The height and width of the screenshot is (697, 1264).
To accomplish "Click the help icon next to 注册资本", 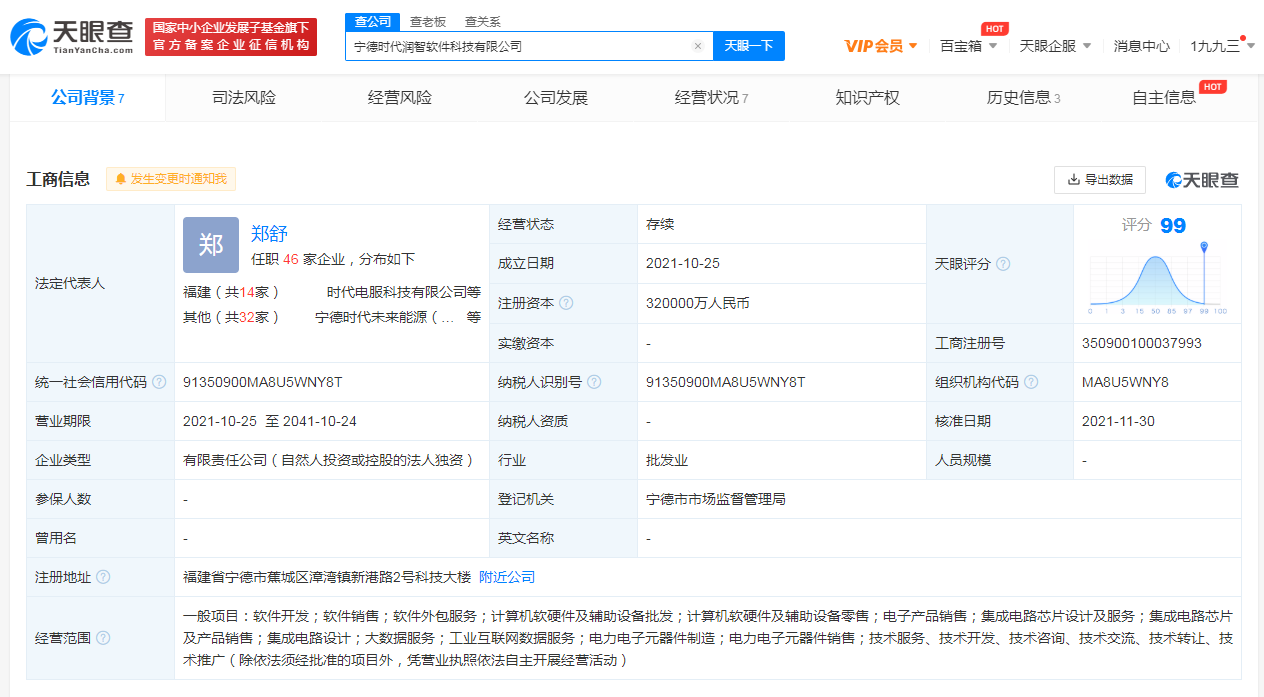I will pos(566,303).
